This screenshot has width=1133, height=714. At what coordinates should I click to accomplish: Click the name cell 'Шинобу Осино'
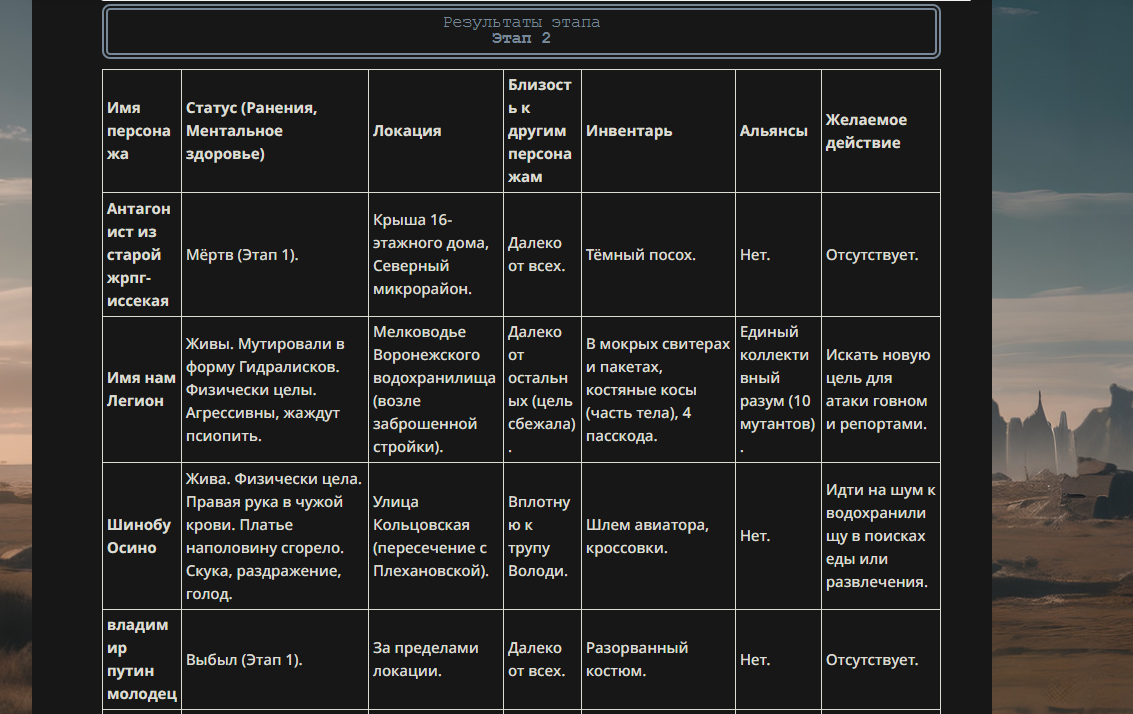(142, 536)
